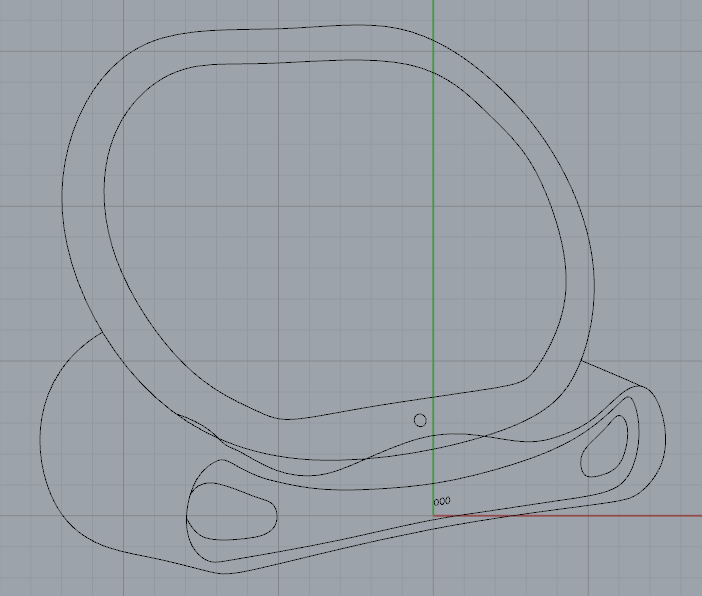The image size is (702, 596).
Task: Select the green vertical Y-axis line
Action: point(433,250)
